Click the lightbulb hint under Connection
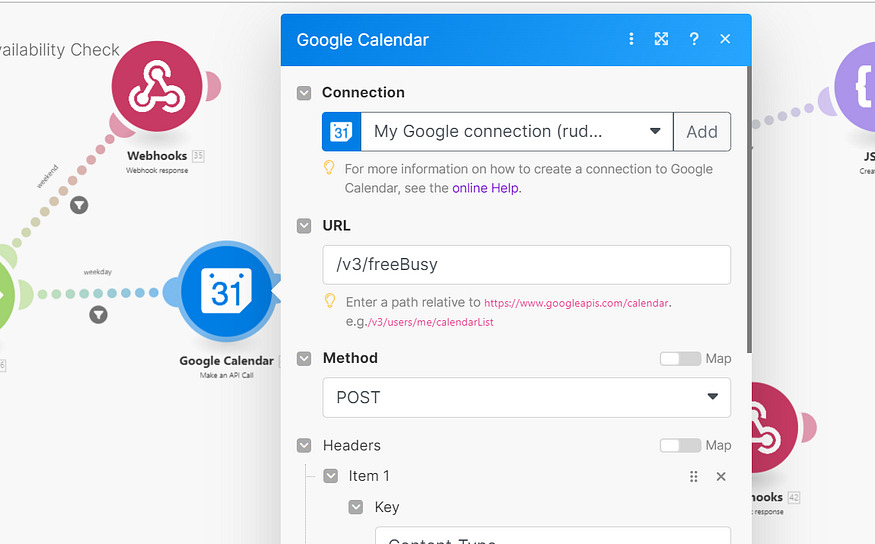Viewport: 875px width, 544px height. click(329, 167)
